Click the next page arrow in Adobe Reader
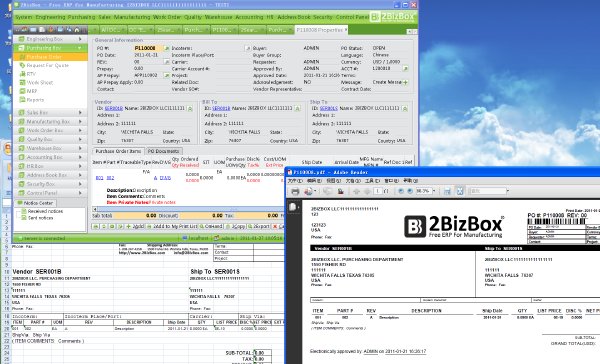Image resolution: width=600 pixels, height=364 pixels. pyautogui.click(x=367, y=191)
